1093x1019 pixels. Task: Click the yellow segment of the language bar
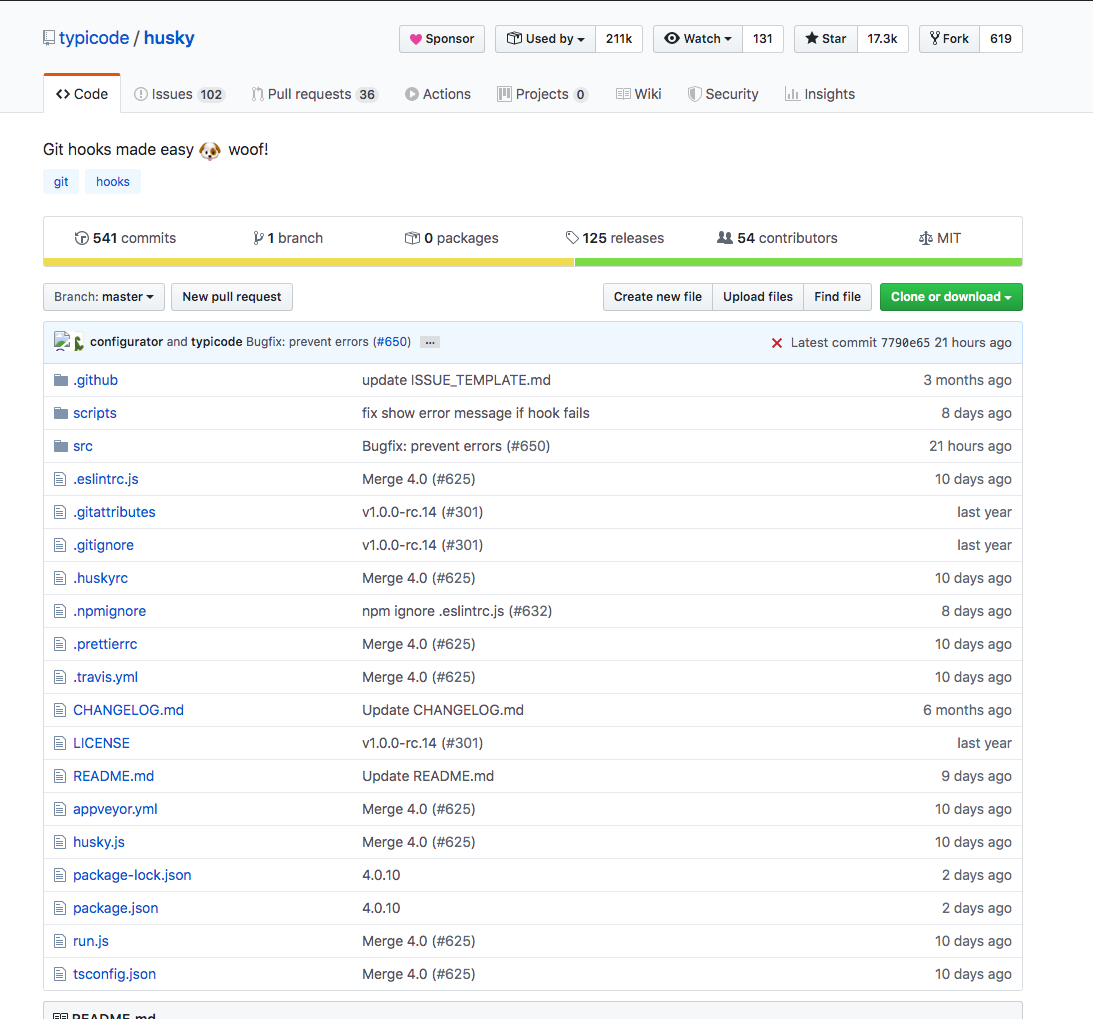tap(300, 261)
